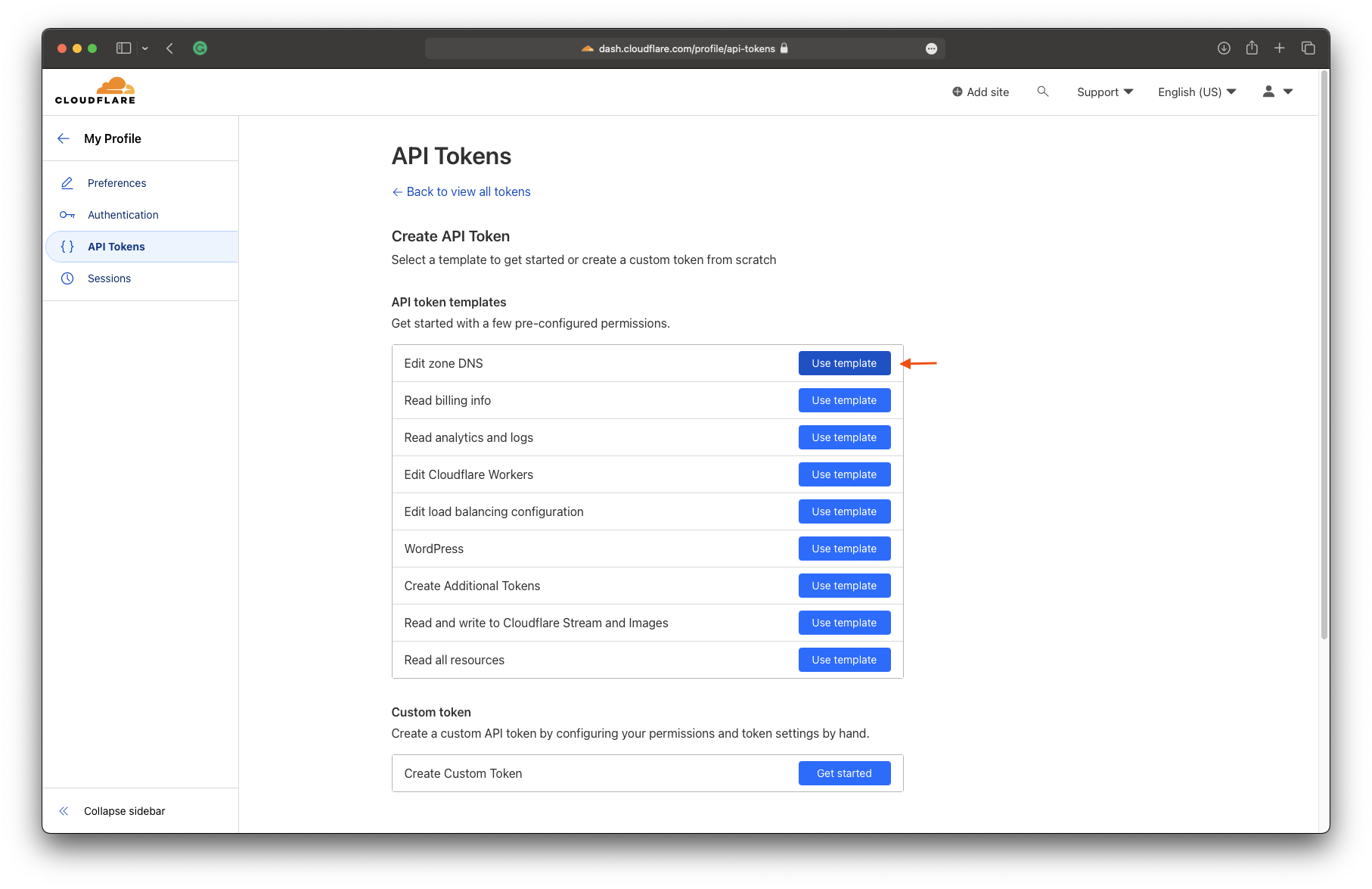1372x889 pixels.
Task: Click Get started for Custom Token
Action: (844, 773)
